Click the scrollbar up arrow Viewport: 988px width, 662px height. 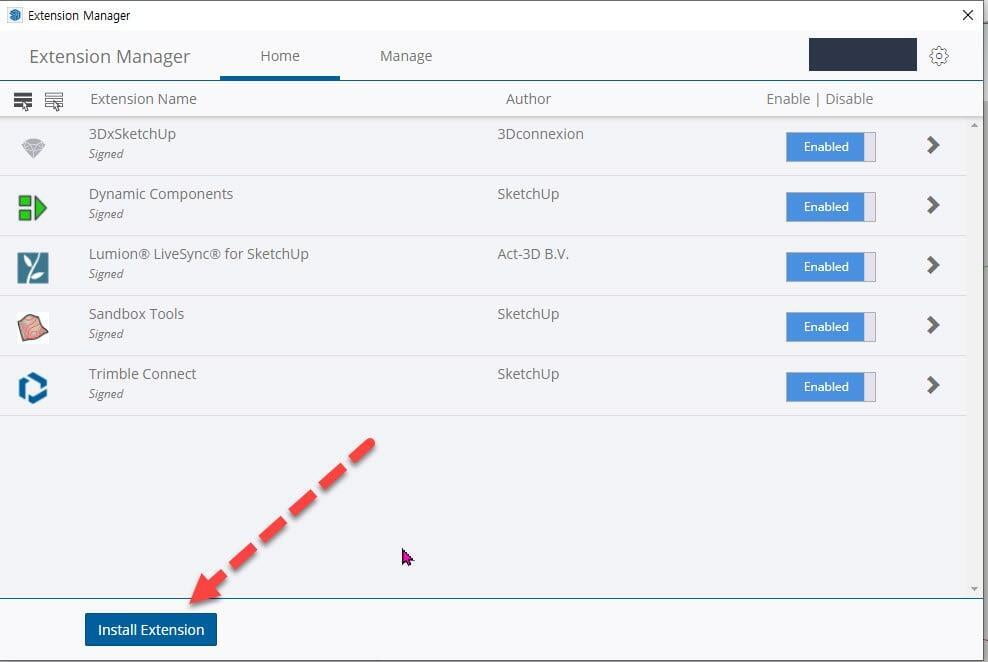974,125
